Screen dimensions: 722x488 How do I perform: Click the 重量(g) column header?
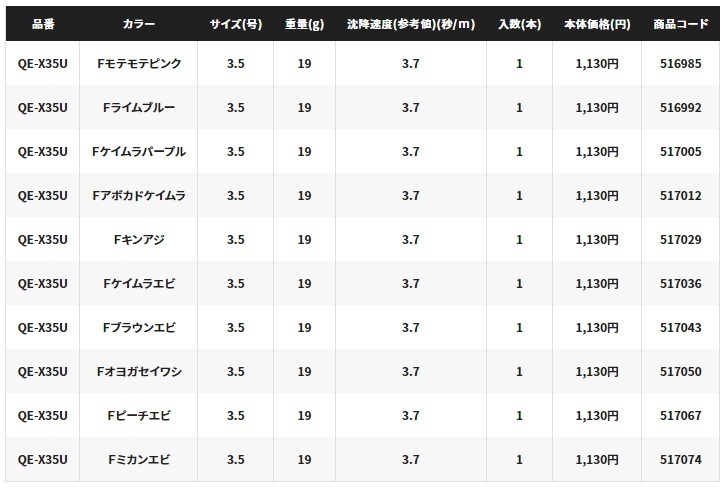304,21
